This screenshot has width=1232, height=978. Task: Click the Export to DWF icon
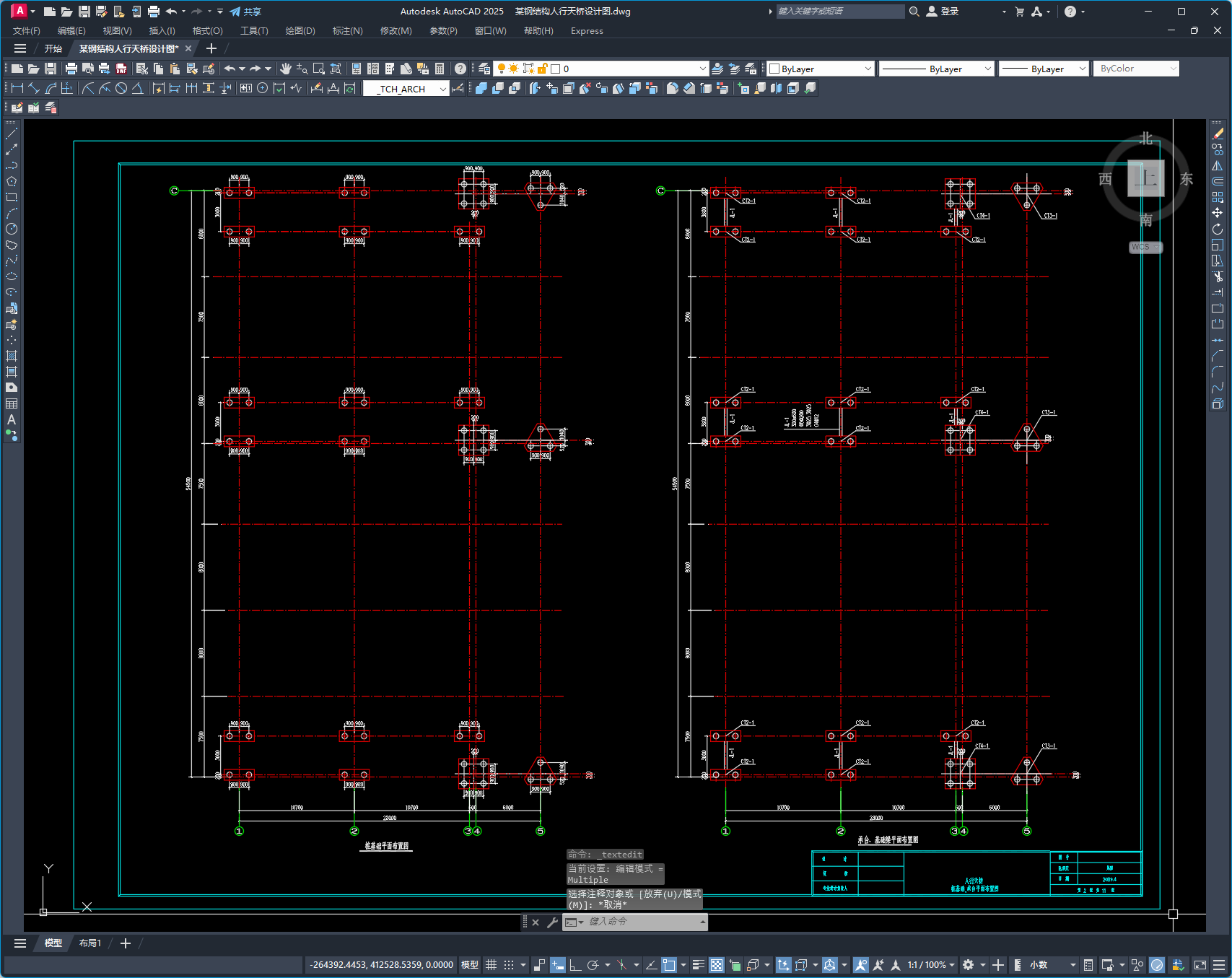coord(121,69)
